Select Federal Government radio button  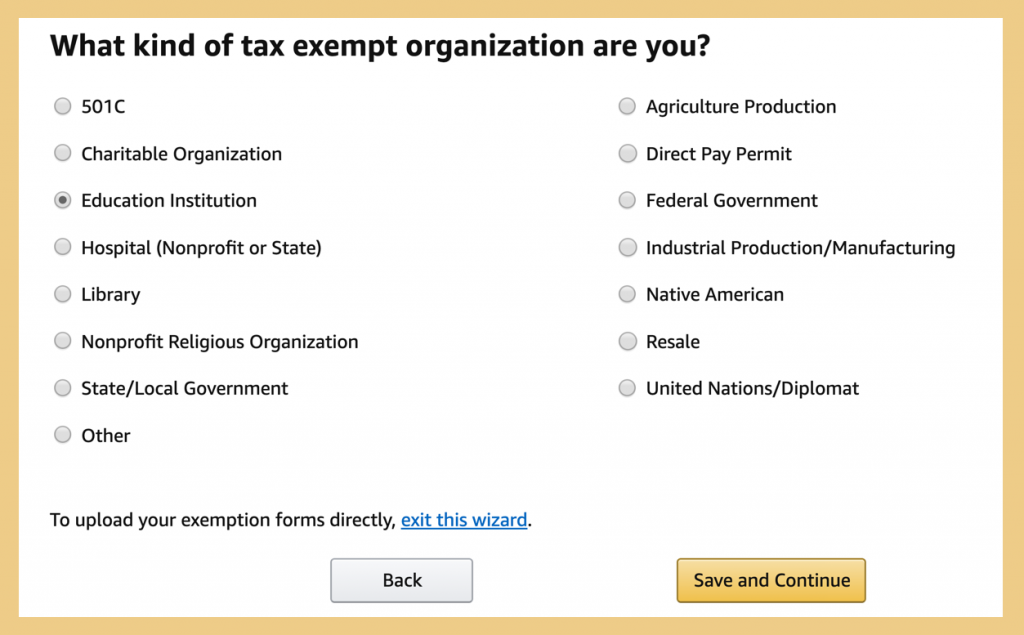(627, 201)
